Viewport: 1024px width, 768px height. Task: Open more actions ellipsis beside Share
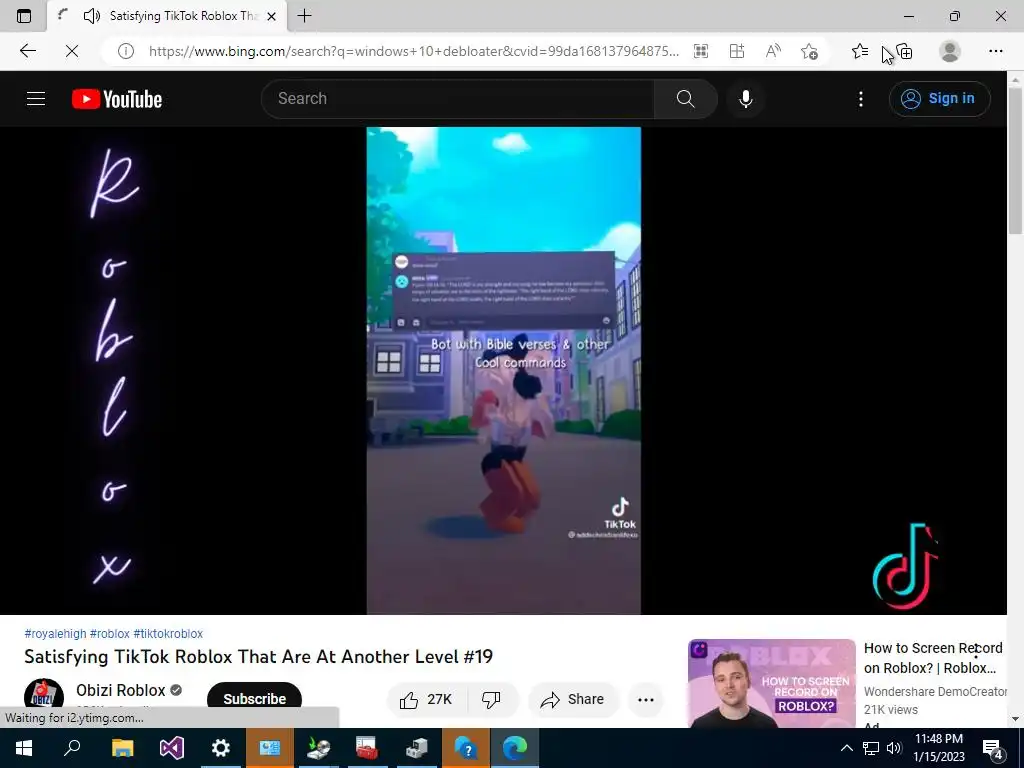click(x=645, y=699)
